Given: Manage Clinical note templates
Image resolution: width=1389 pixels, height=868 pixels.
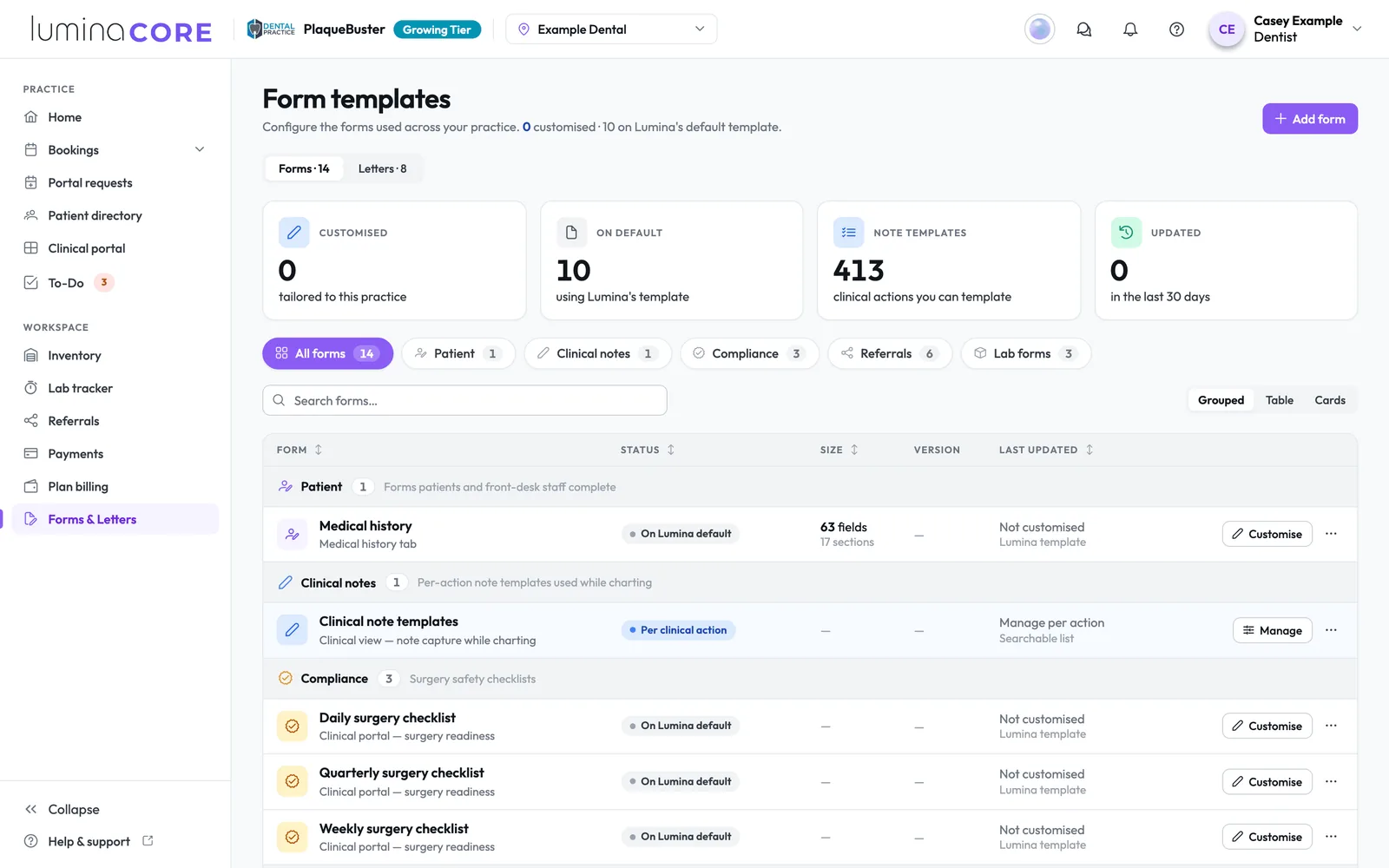Looking at the screenshot, I should click(x=1273, y=630).
